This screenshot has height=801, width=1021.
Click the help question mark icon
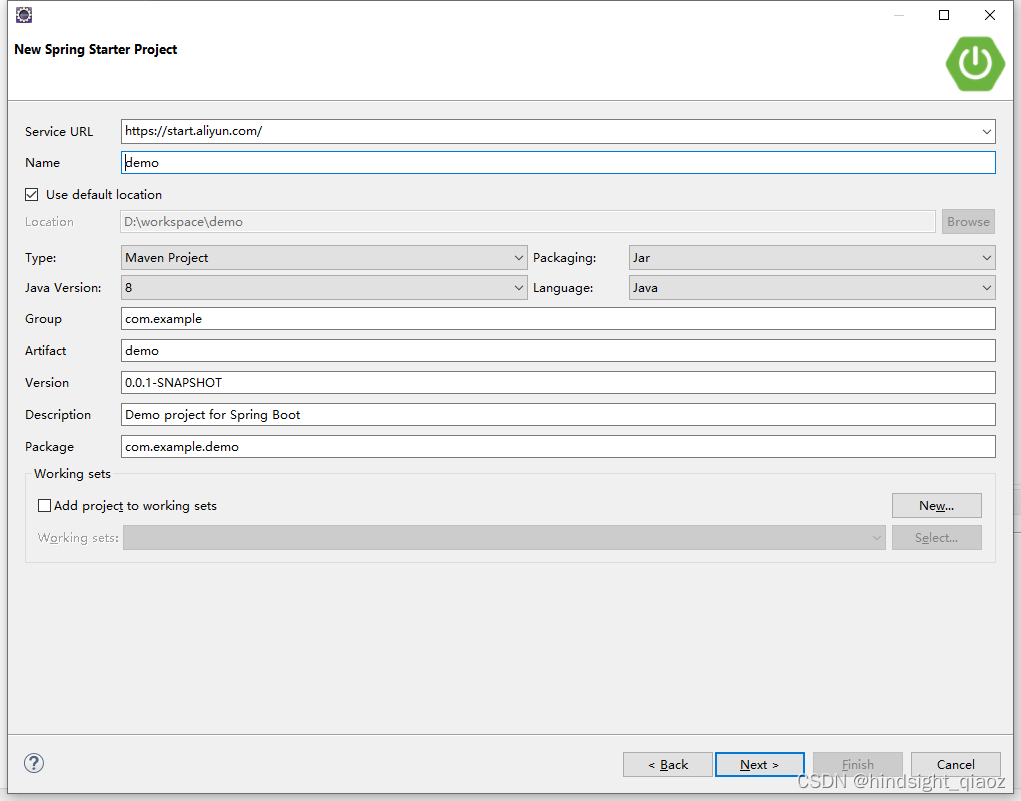34,763
